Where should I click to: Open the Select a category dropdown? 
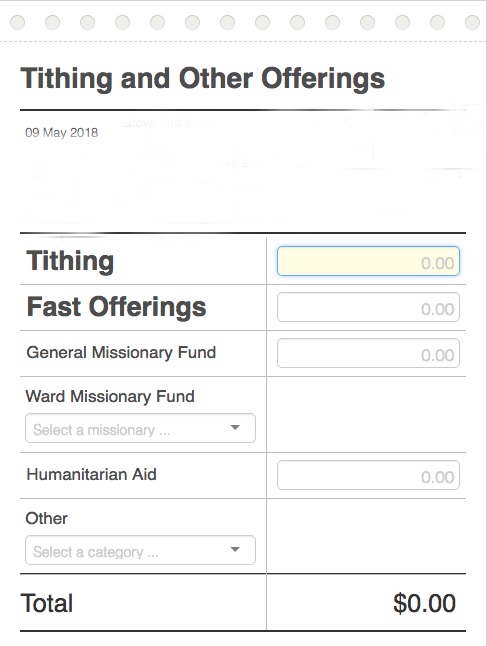tap(140, 550)
